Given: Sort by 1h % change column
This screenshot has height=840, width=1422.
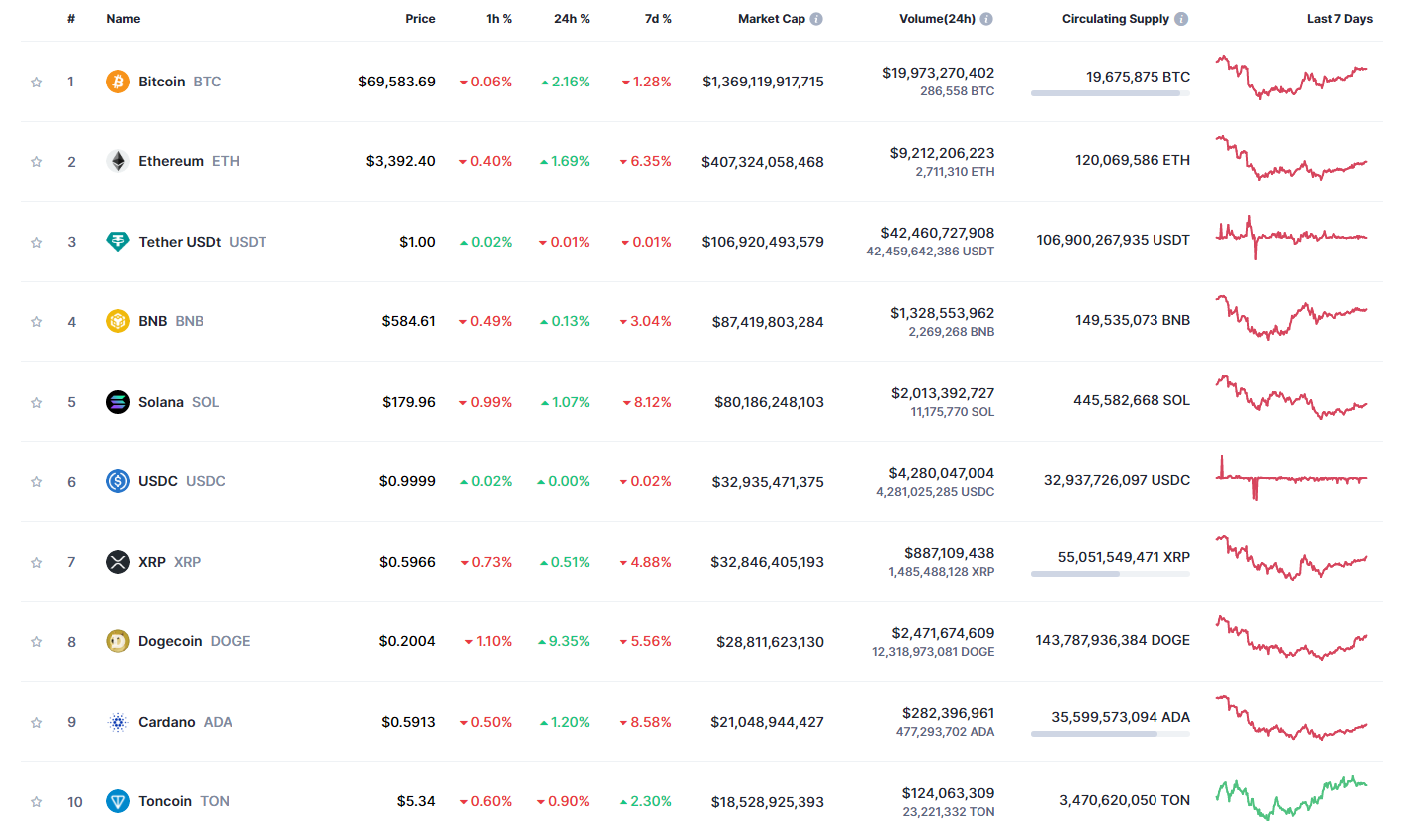Looking at the screenshot, I should click(499, 19).
